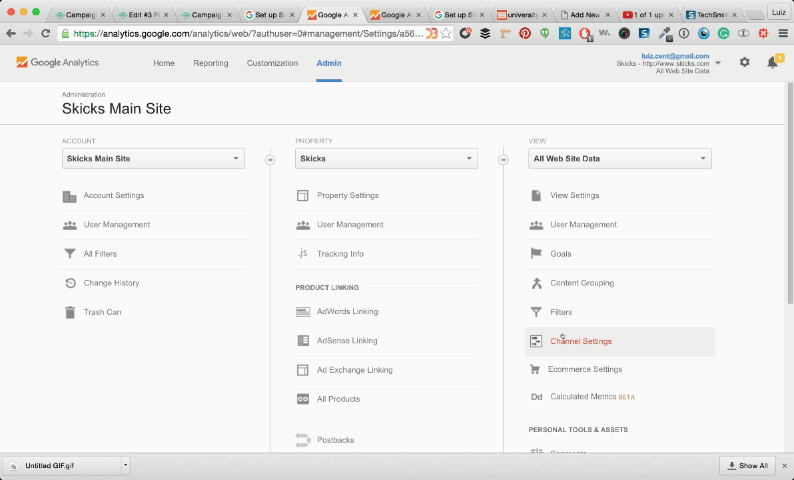This screenshot has height=480, width=794.
Task: Open the Account dropdown Skicks Main Site
Action: (153, 158)
